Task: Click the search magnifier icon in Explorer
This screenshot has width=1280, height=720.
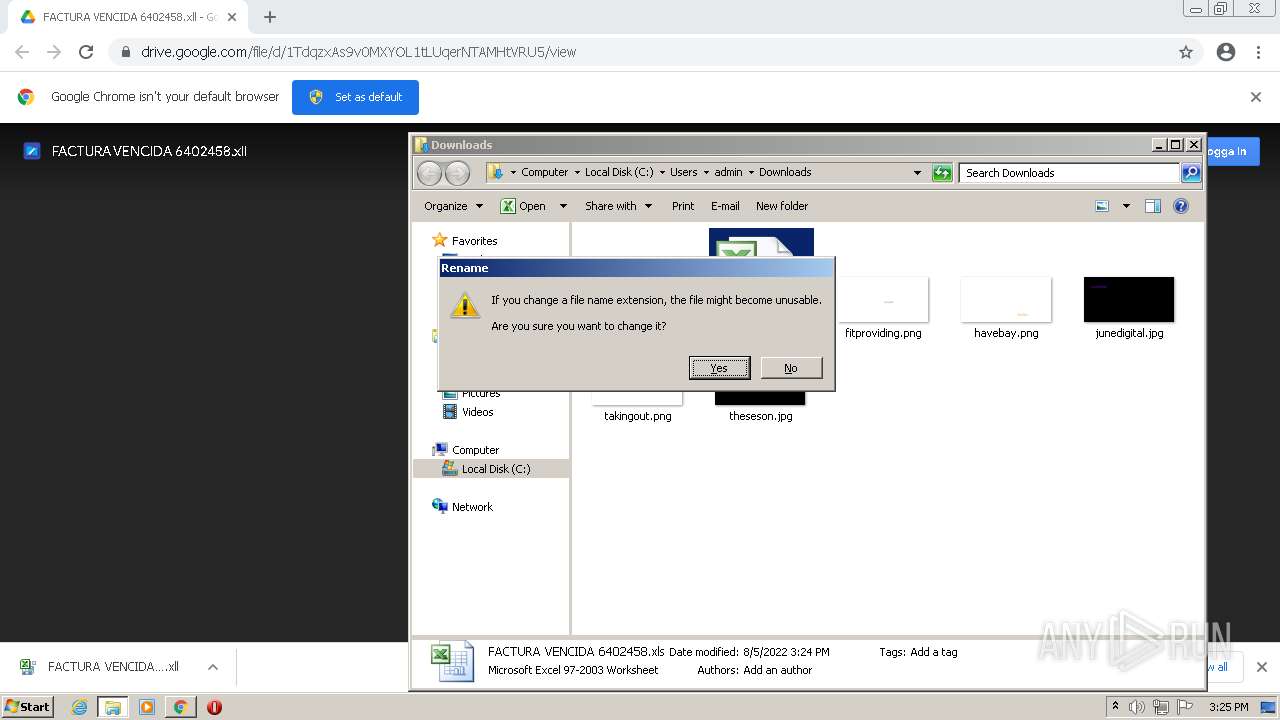Action: 1190,173
